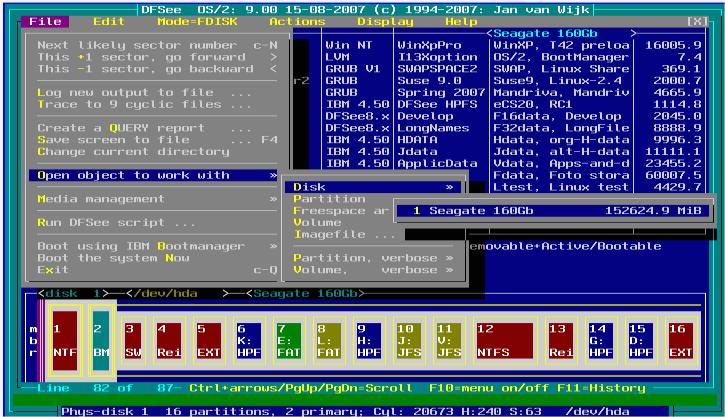Click the [X] close marker in menu bar
The height and width of the screenshot is (417, 725).
pos(697,21)
